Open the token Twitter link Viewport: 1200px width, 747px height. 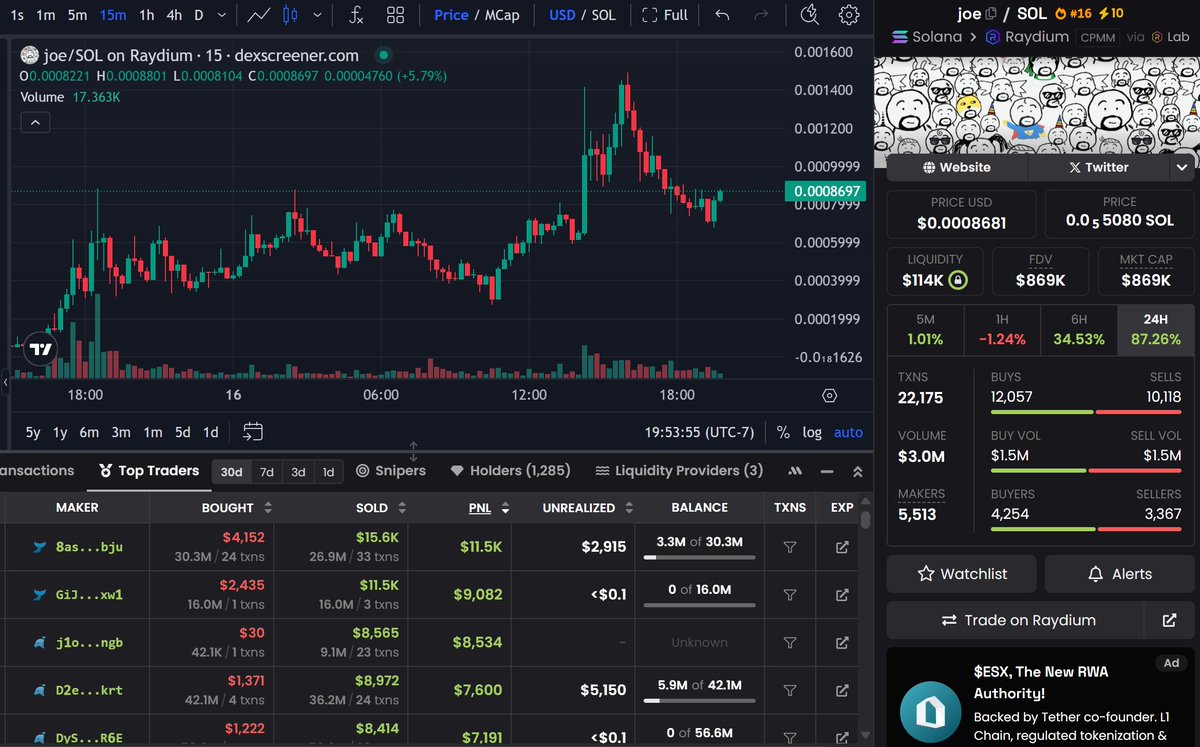[1098, 167]
